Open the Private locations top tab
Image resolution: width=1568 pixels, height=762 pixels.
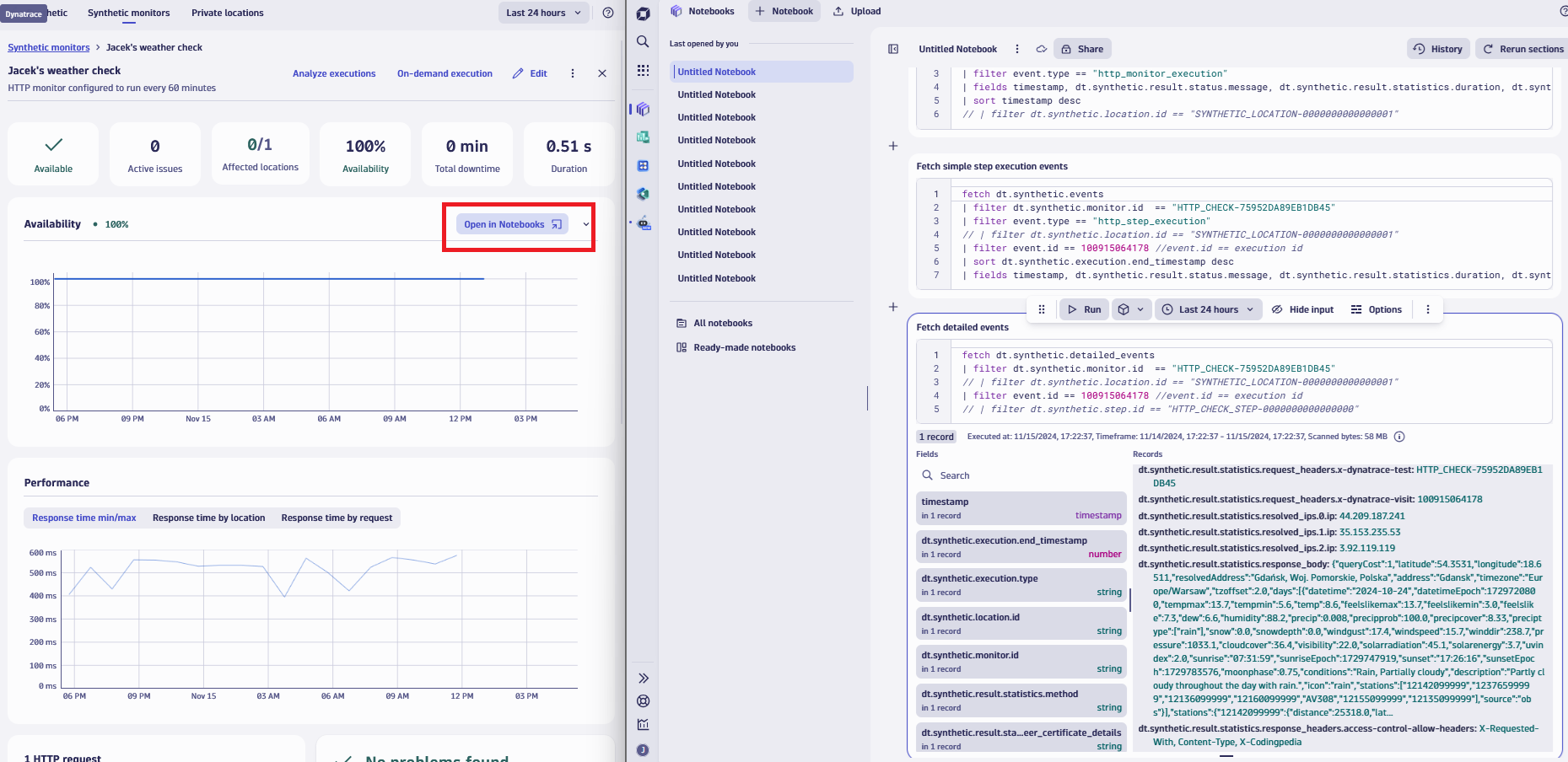click(227, 13)
